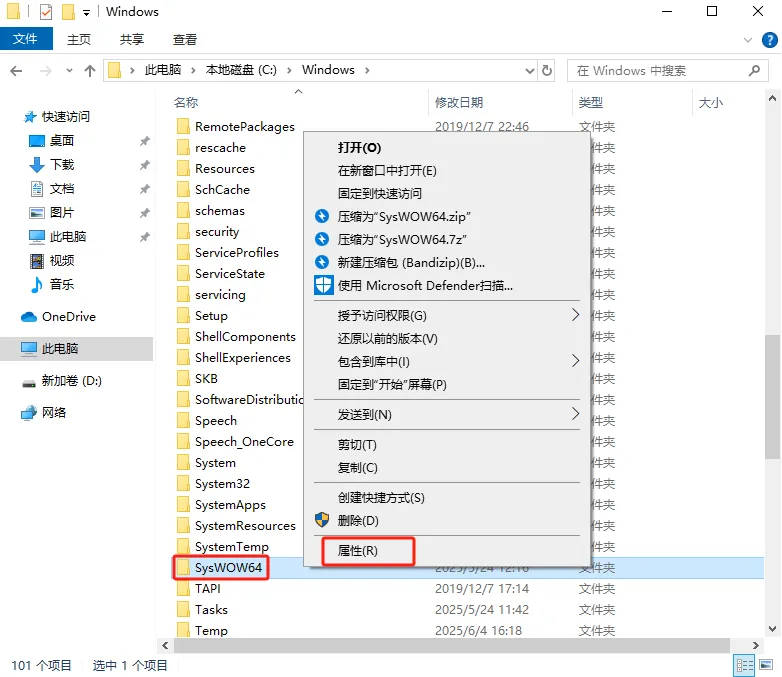Open the Help question mark icon

click(770, 40)
